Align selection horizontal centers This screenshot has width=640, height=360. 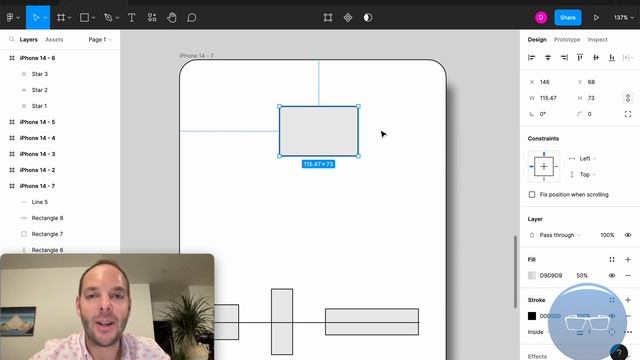(548, 58)
